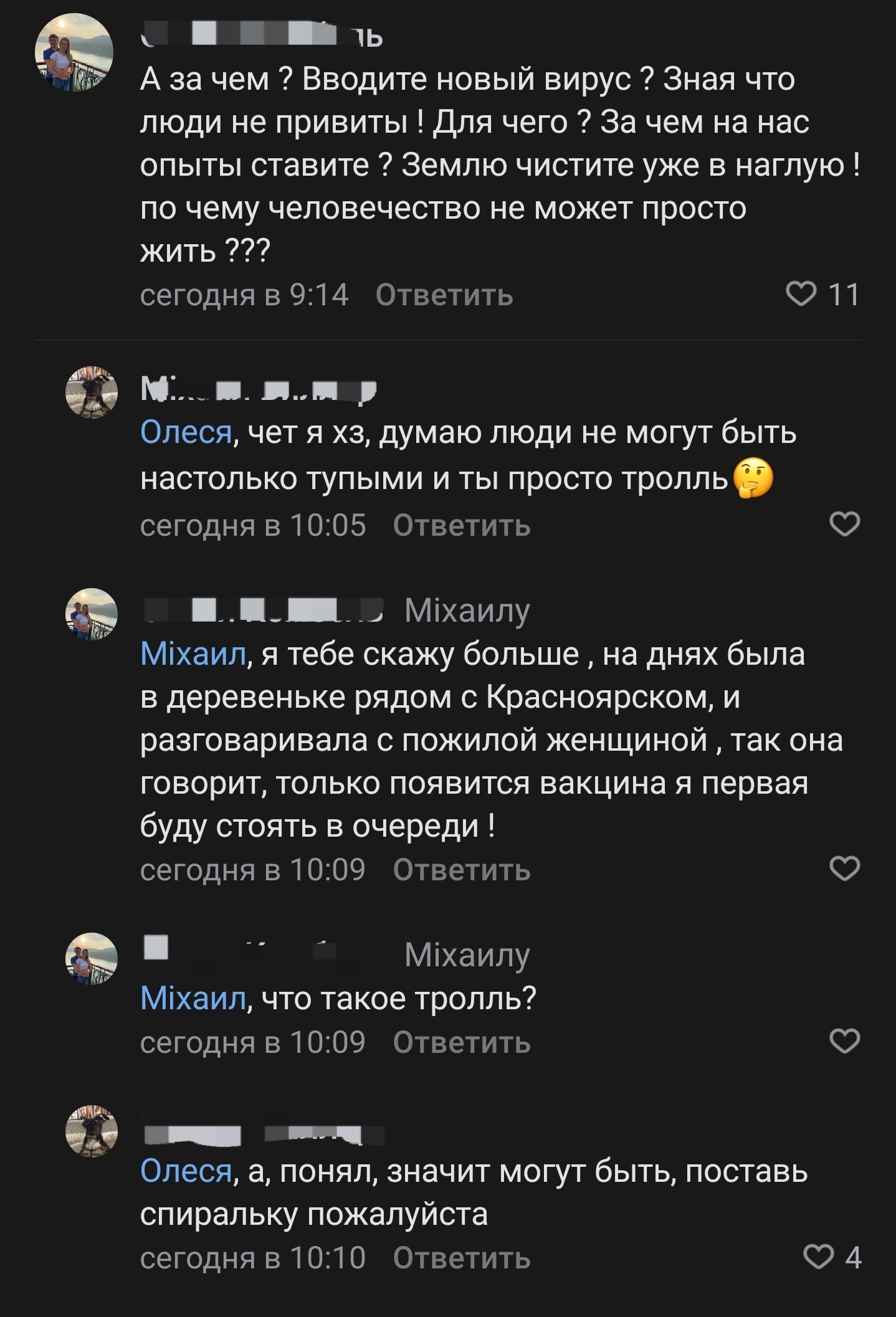Screen dimensions: 896x1317
Task: Open avatar beside "что такое тролль?" comment
Action: (92, 958)
